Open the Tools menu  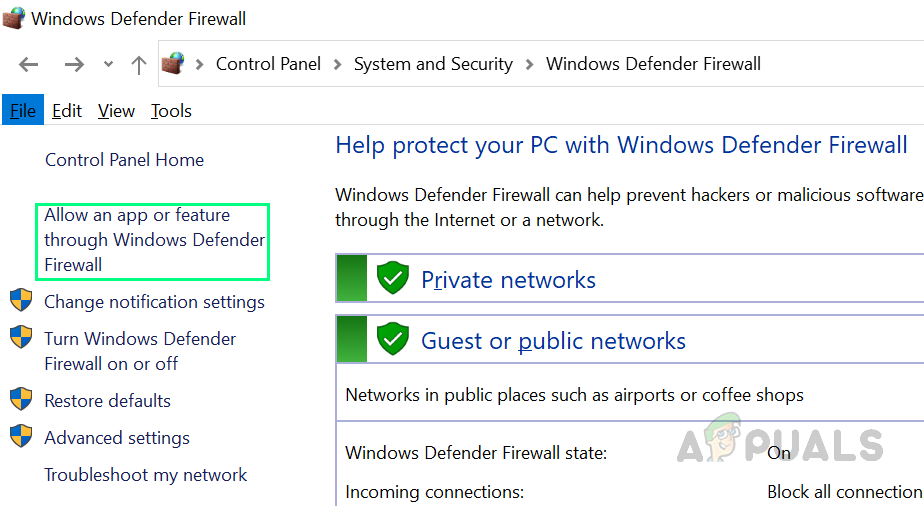pos(171,111)
